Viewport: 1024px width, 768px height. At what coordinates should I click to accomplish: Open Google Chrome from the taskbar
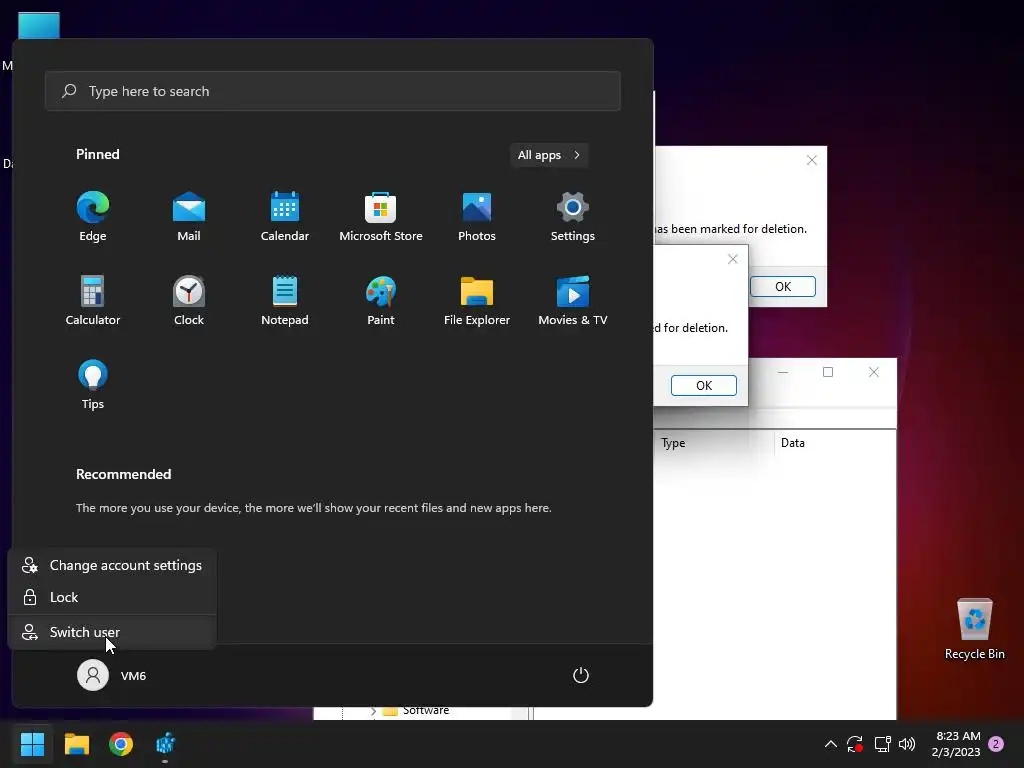(121, 744)
